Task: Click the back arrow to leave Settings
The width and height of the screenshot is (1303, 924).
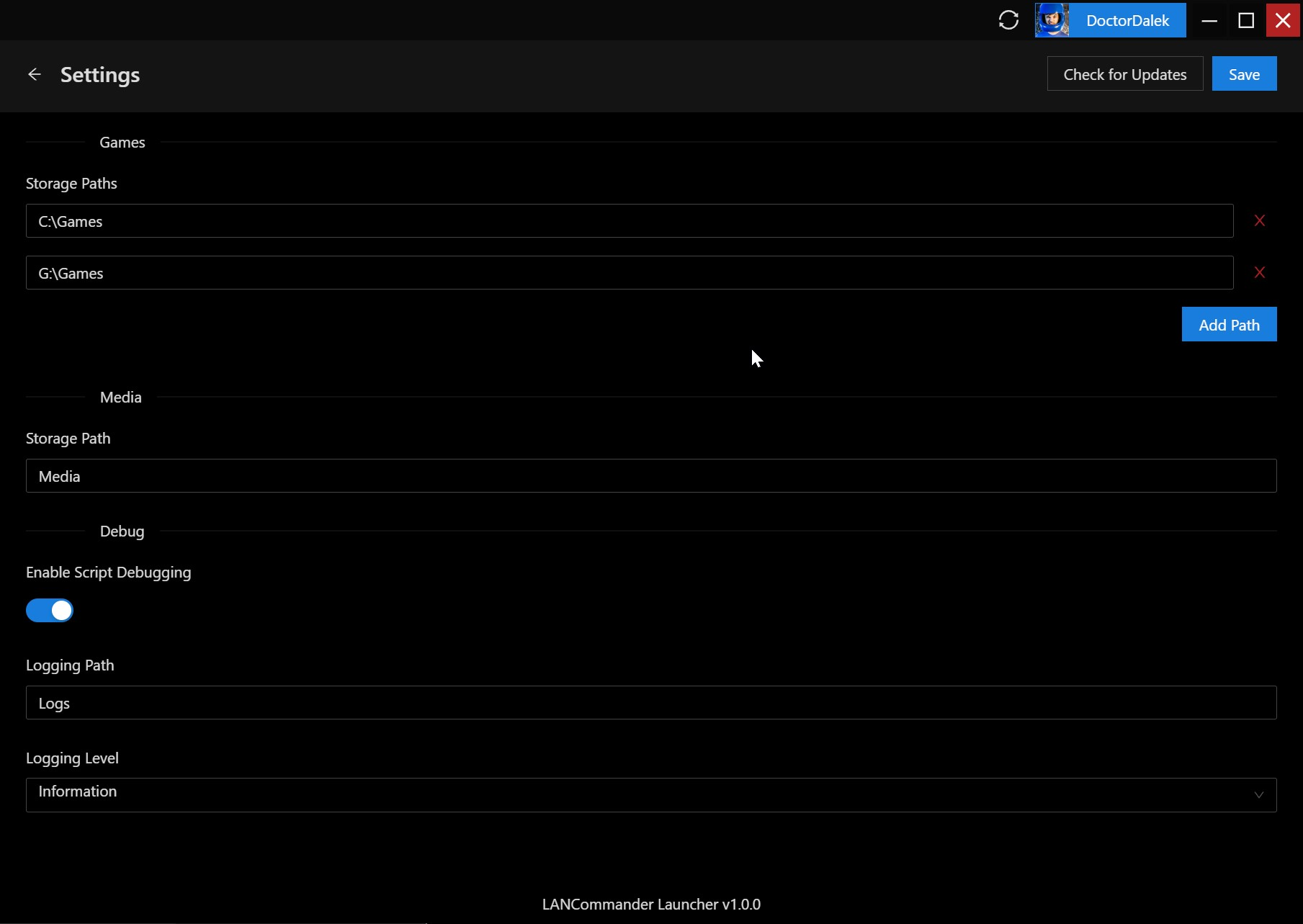Action: [x=34, y=74]
